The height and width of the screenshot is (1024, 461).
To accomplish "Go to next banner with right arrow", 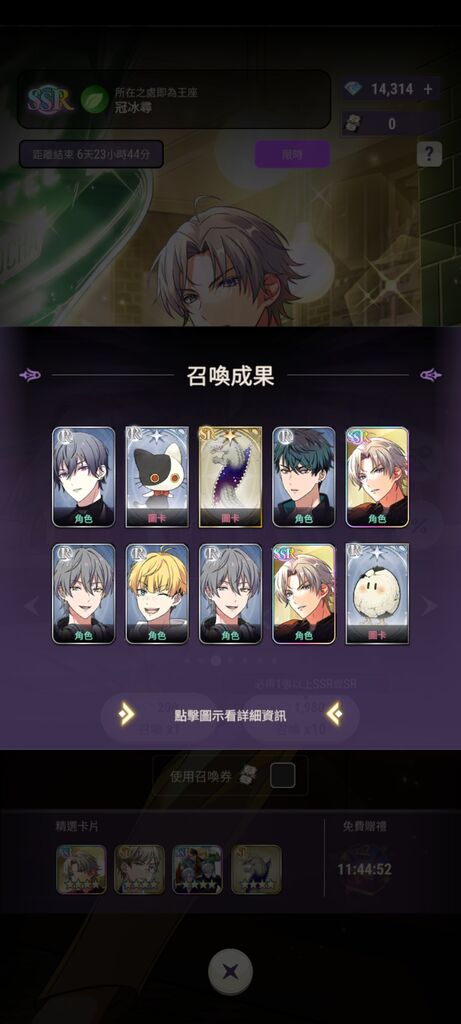I will [x=428, y=606].
